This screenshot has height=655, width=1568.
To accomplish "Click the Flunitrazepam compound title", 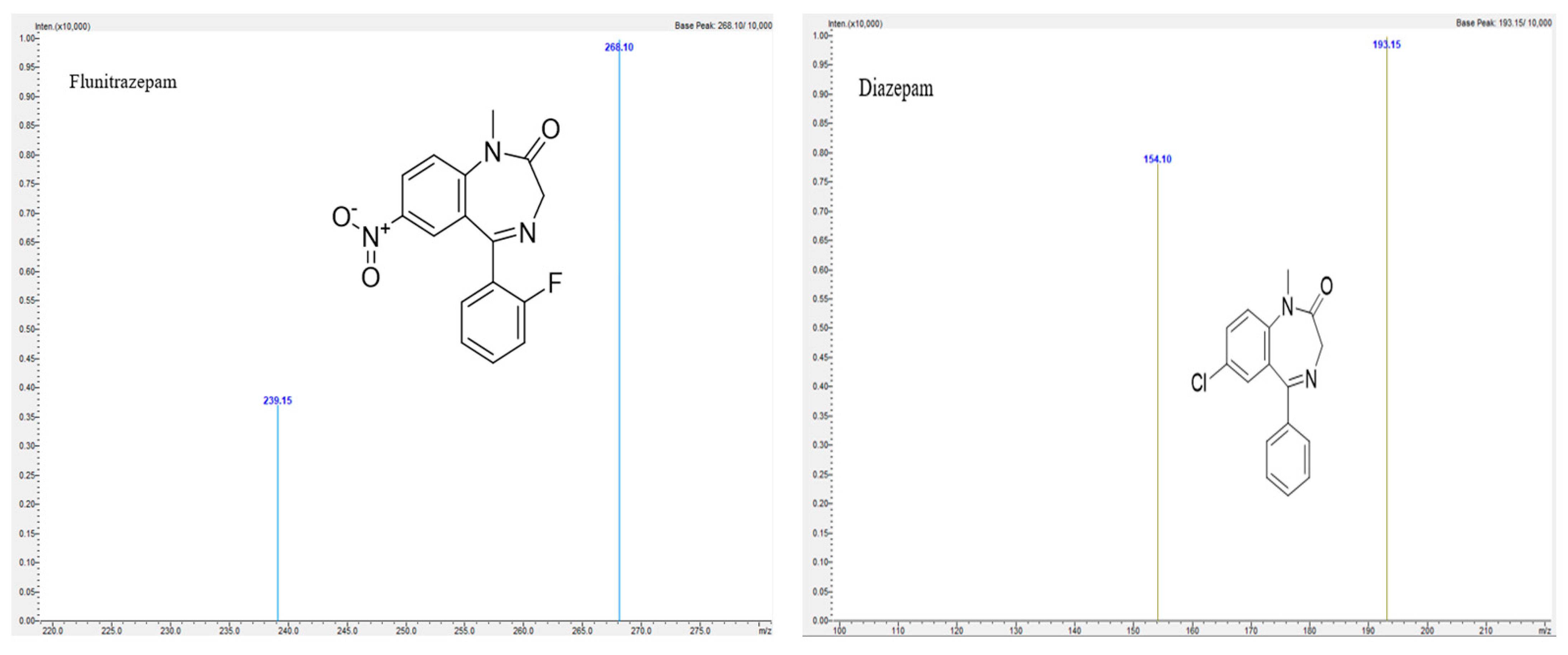I will (122, 81).
